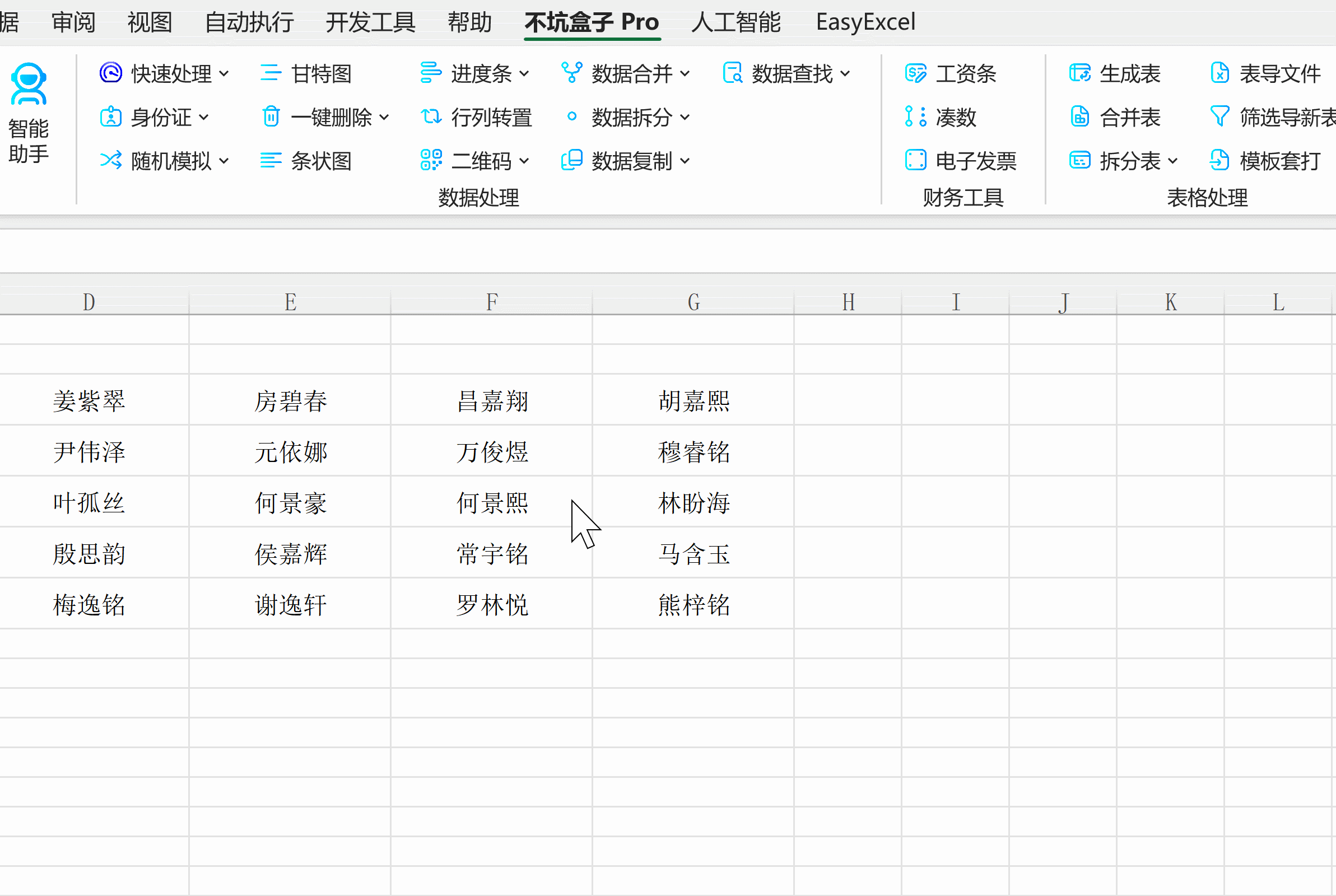
Task: Select cell containing 常宇铭
Action: [x=492, y=553]
